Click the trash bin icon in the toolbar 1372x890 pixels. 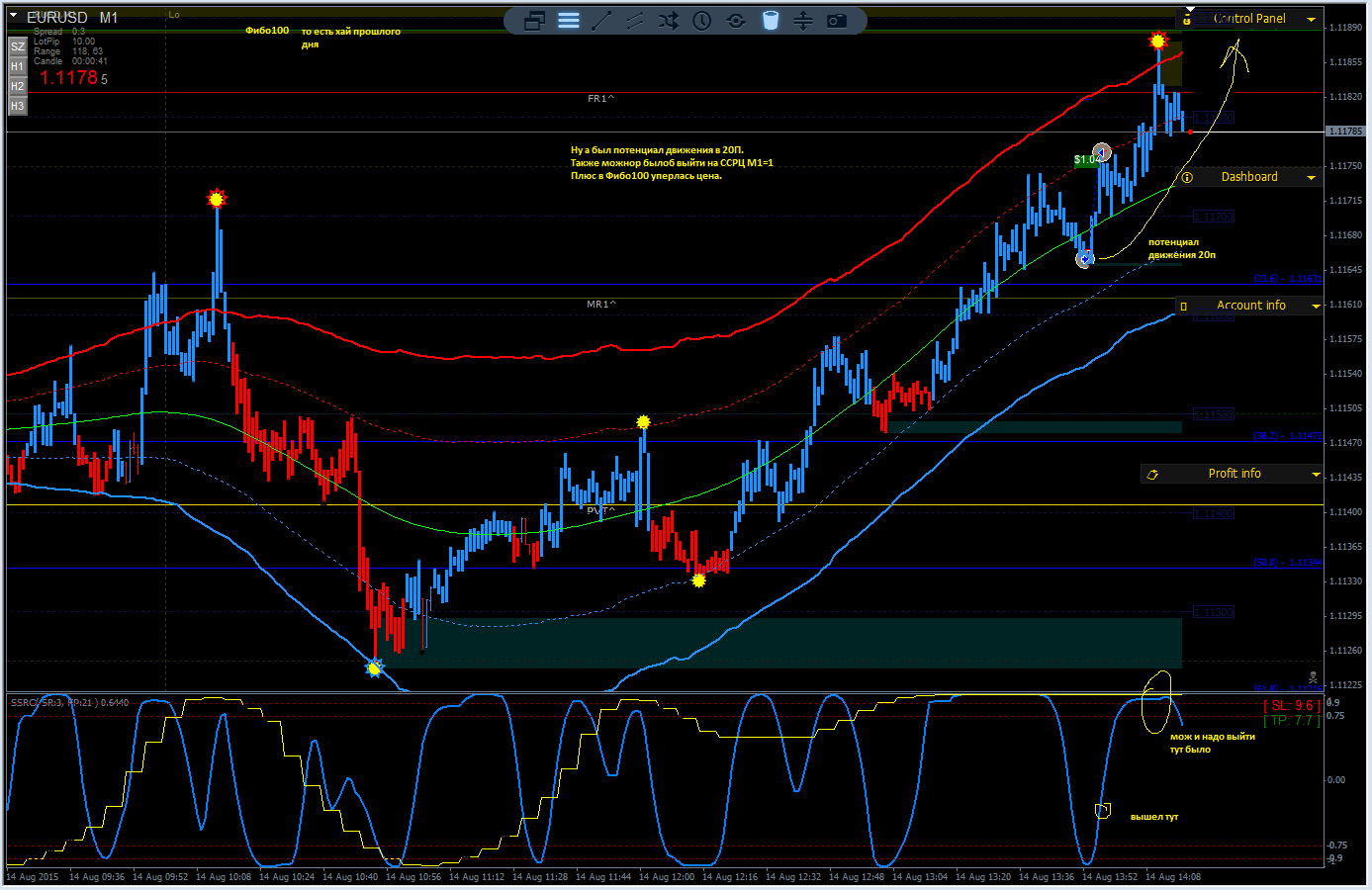(x=771, y=20)
